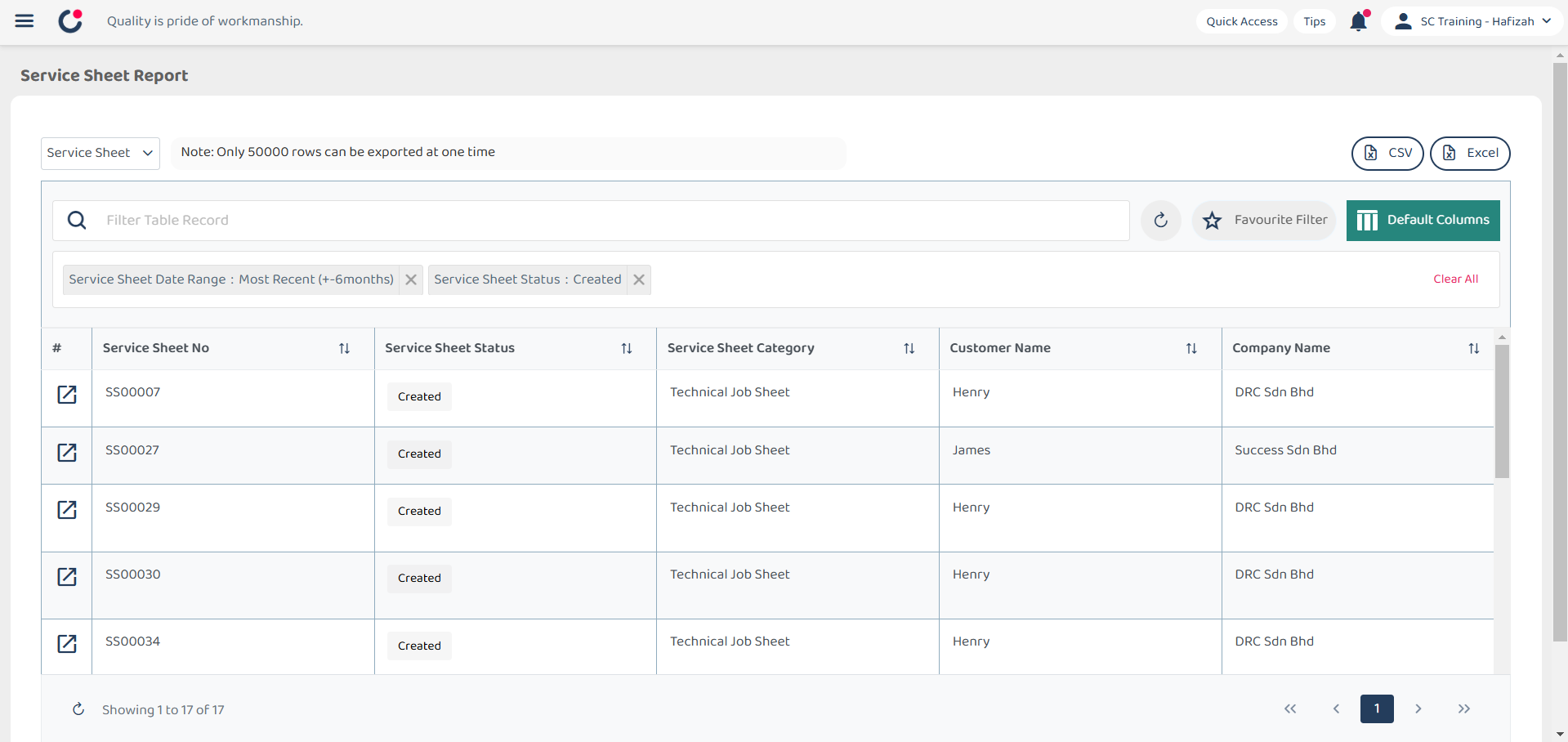The height and width of the screenshot is (742, 1568).
Task: Click the Created status badge for SS00030
Action: [419, 578]
